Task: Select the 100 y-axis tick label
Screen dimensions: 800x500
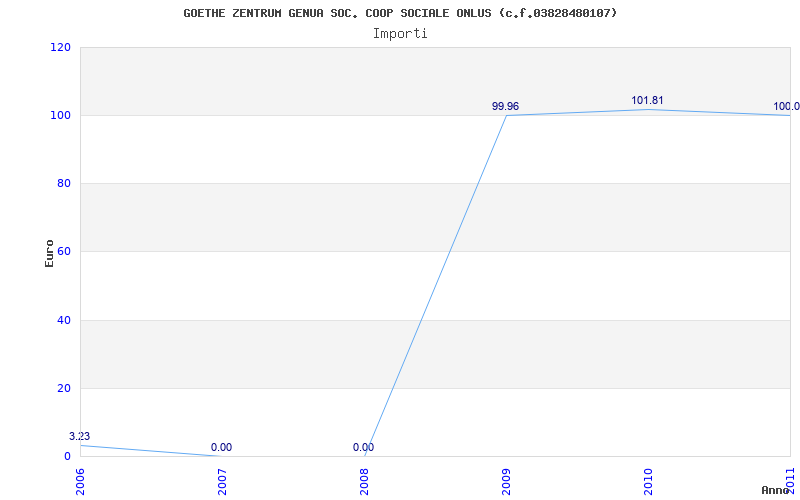Action: point(60,116)
